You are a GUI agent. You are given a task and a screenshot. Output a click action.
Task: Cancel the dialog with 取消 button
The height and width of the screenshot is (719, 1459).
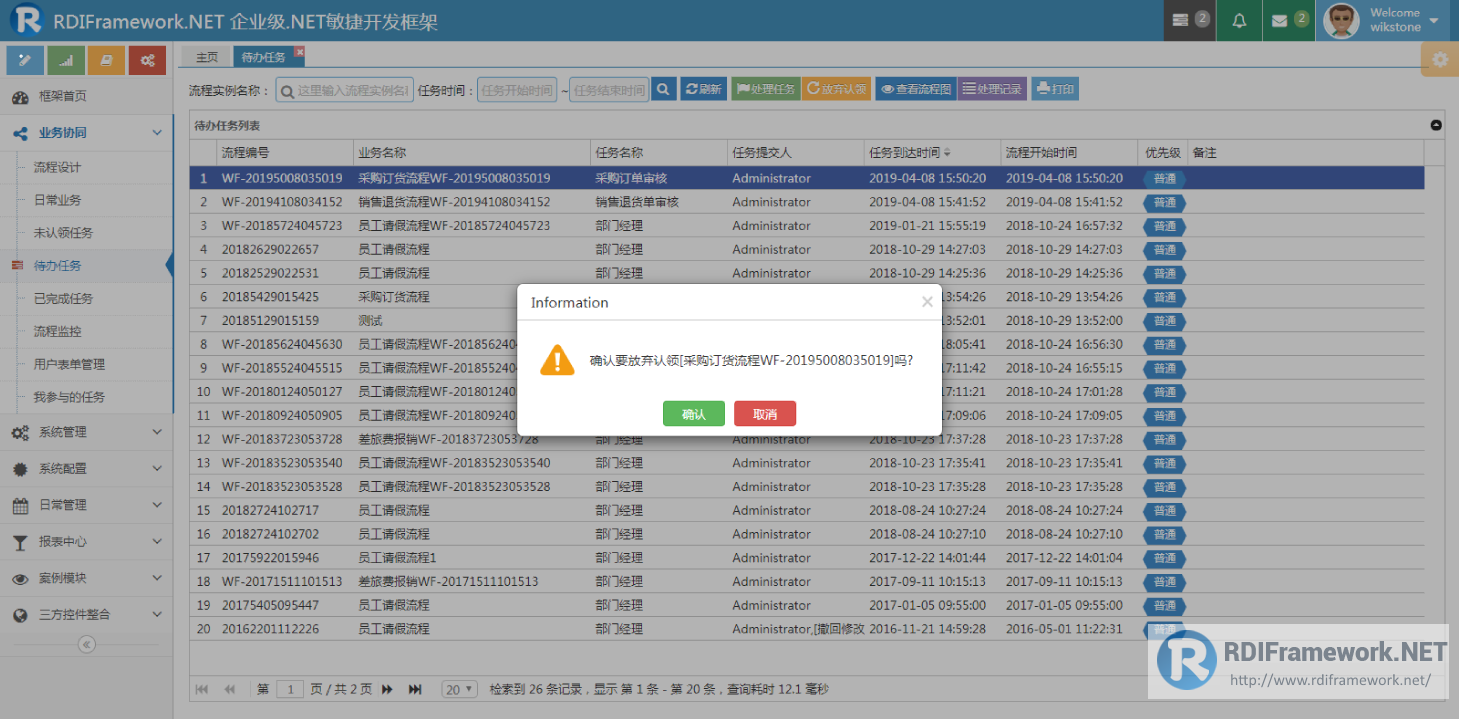[765, 414]
